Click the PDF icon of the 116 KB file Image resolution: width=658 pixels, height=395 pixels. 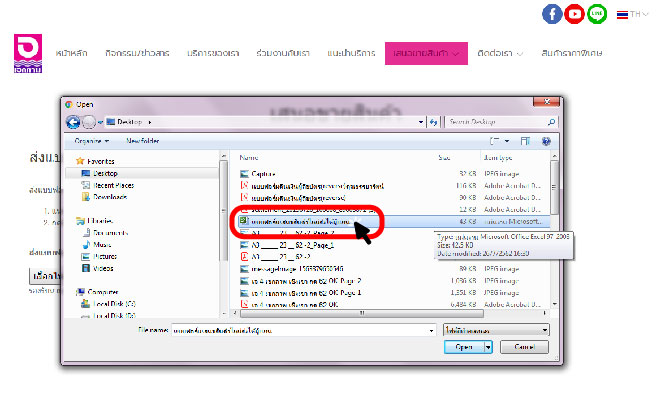click(244, 186)
